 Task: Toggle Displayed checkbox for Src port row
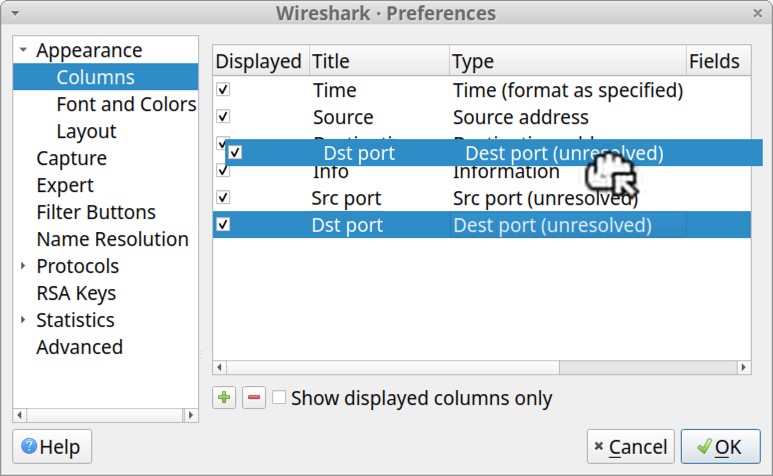pyautogui.click(x=223, y=198)
